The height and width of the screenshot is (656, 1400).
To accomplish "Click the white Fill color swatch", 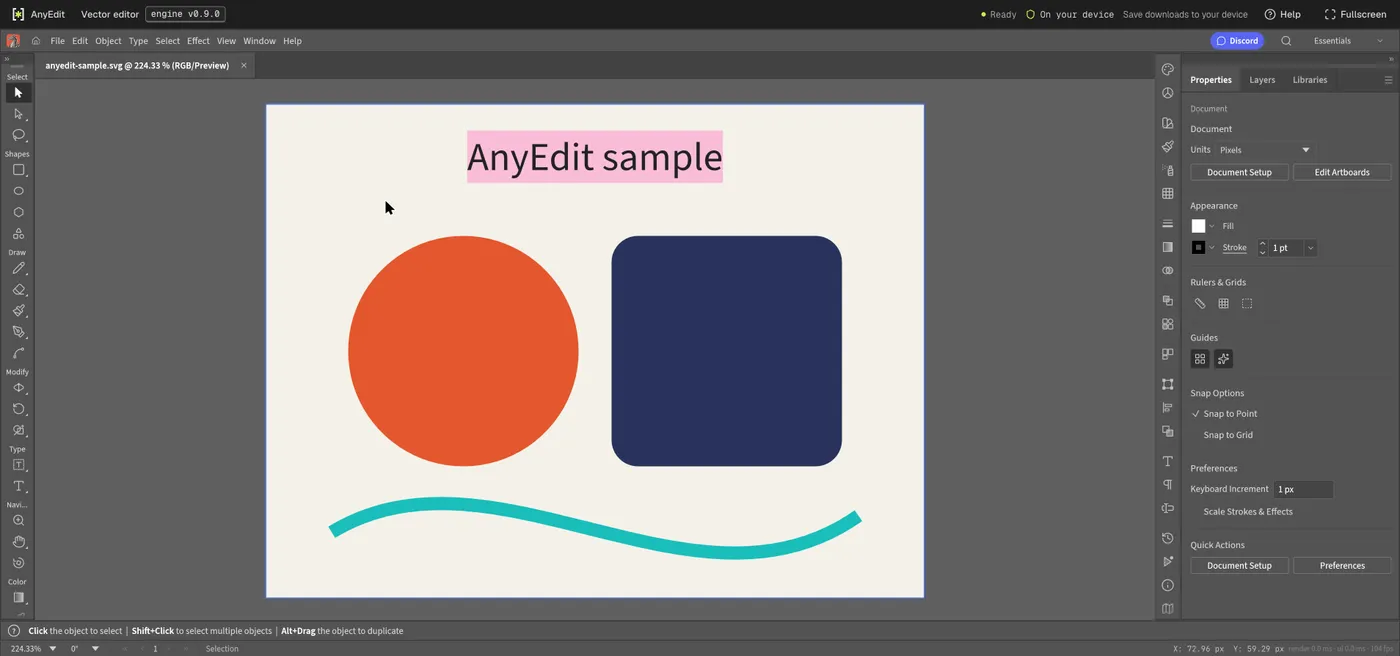I will 1198,226.
